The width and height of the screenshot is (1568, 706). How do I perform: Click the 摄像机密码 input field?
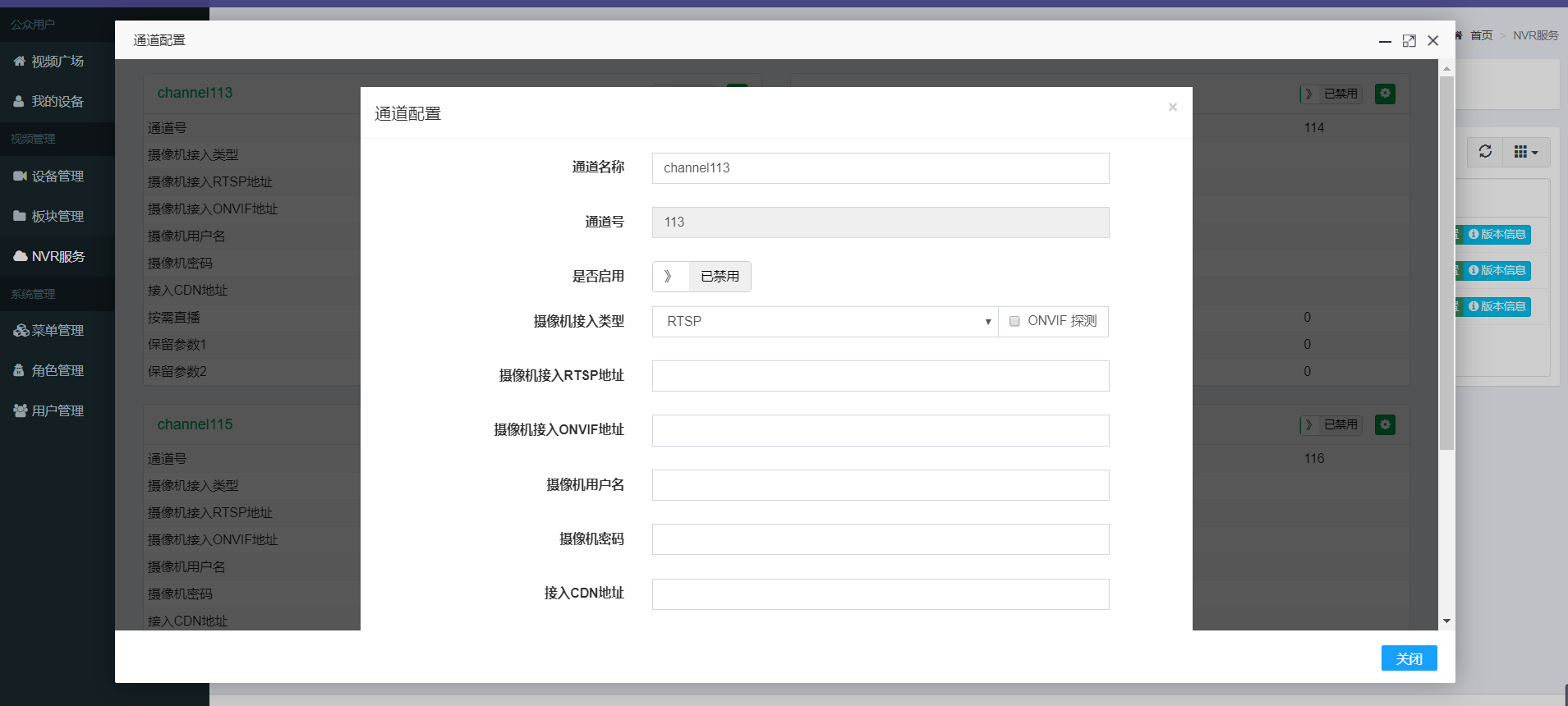click(x=881, y=539)
